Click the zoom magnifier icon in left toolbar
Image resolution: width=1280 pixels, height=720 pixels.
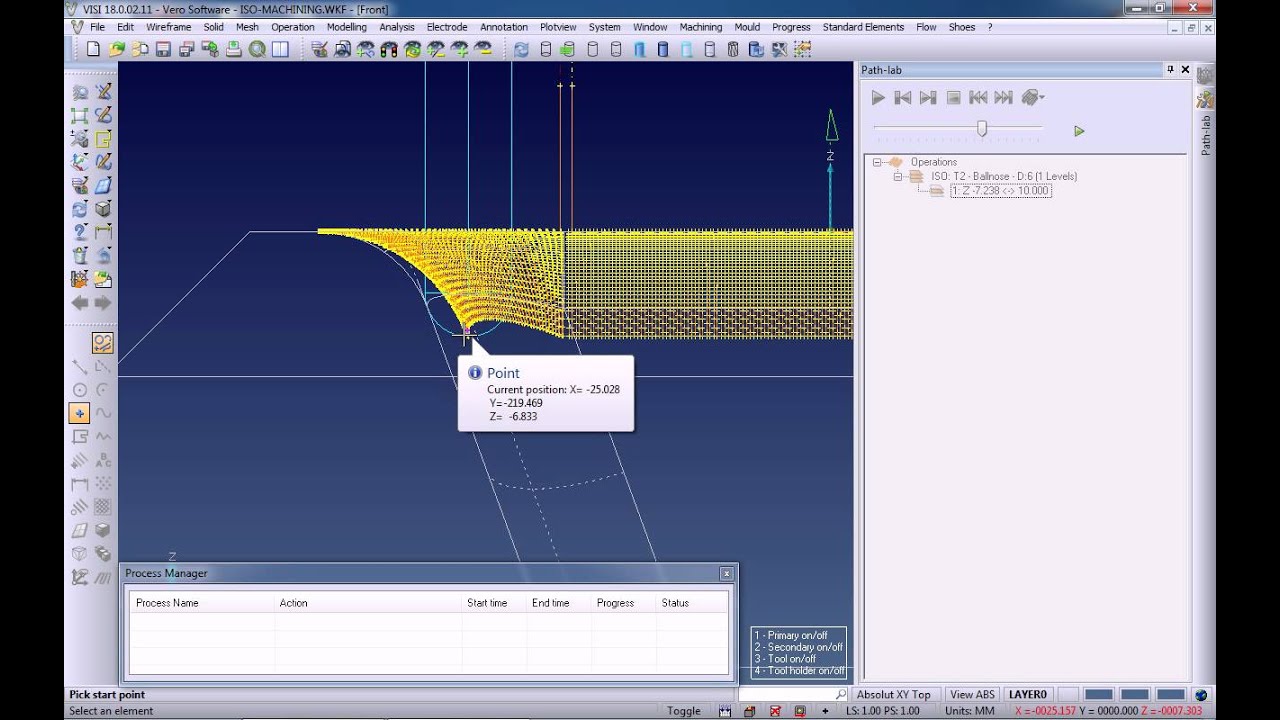pos(80,92)
